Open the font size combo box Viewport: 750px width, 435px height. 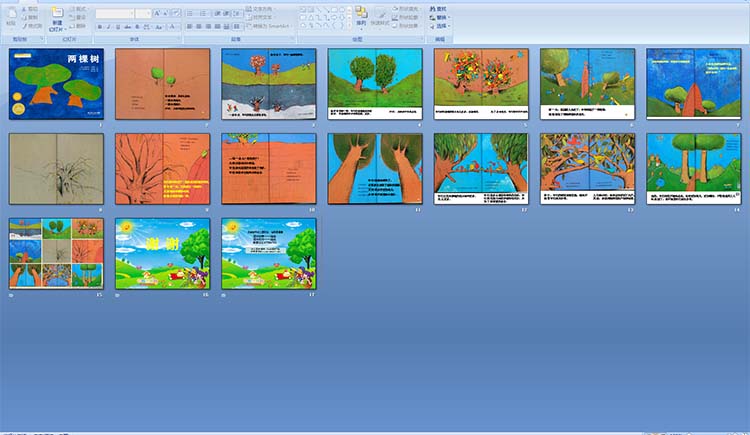tap(143, 13)
